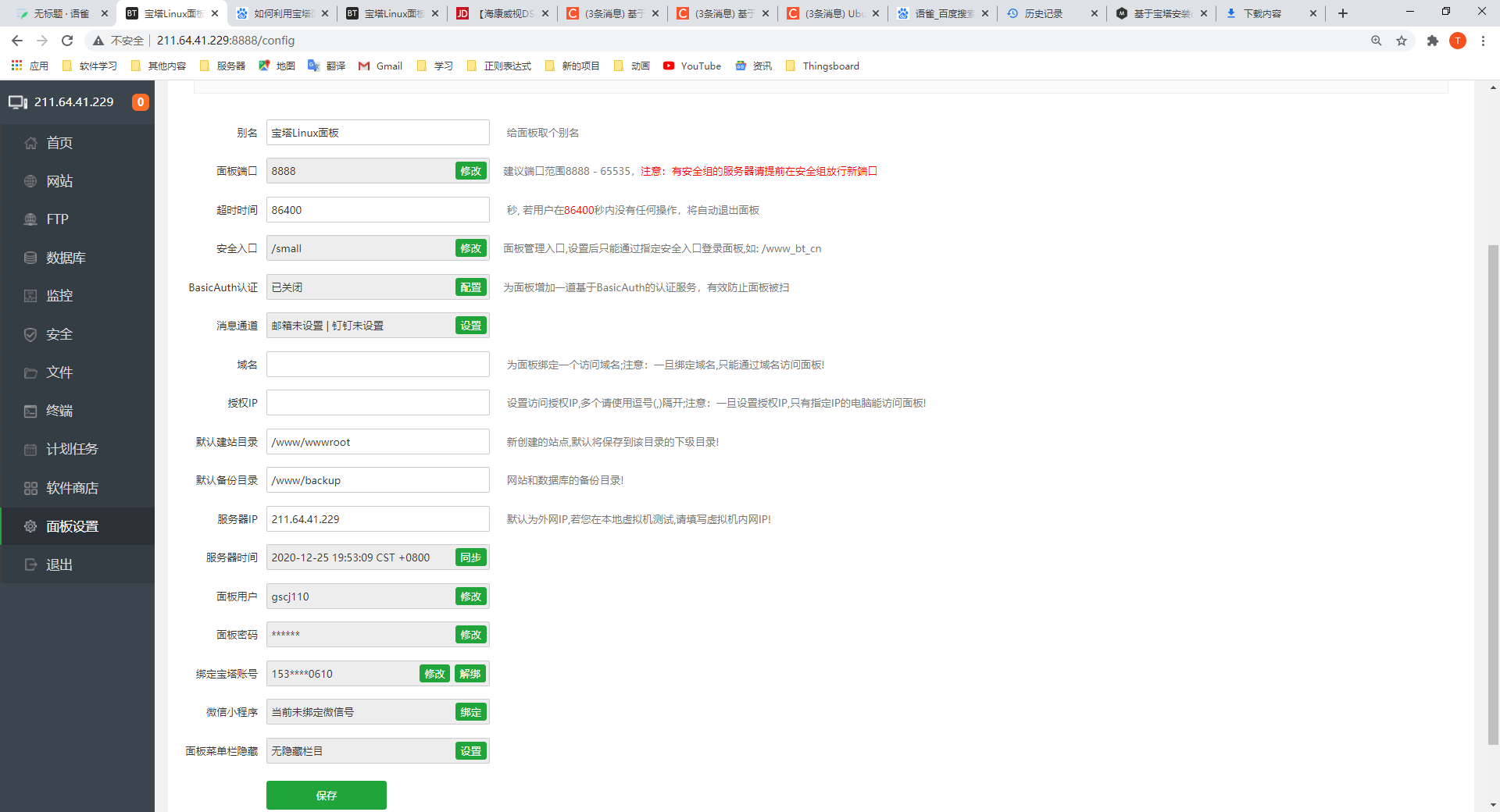Open the browser extensions puzzle icon

click(x=1432, y=41)
